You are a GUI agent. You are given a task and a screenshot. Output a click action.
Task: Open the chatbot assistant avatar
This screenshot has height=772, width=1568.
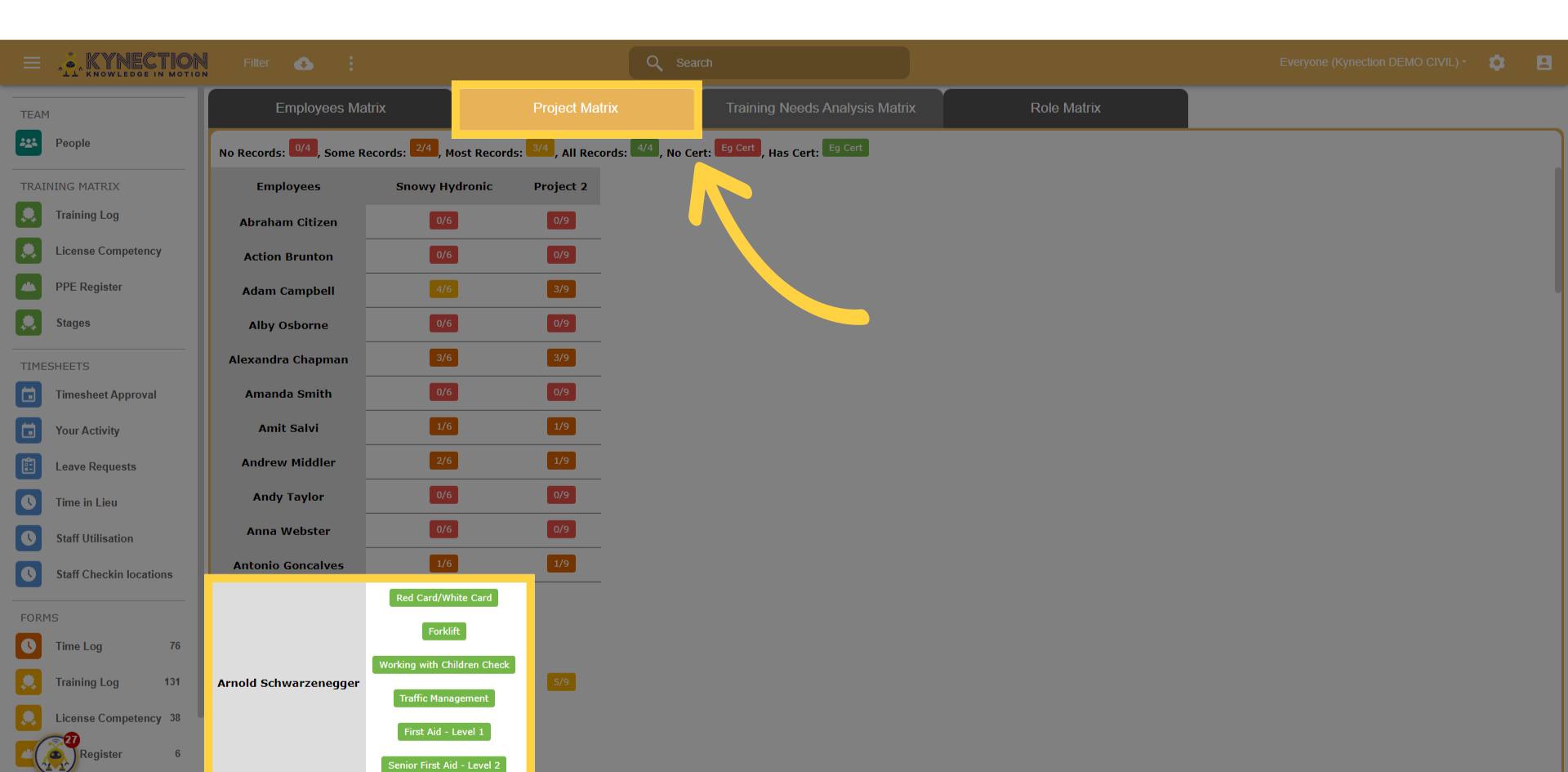[56, 755]
